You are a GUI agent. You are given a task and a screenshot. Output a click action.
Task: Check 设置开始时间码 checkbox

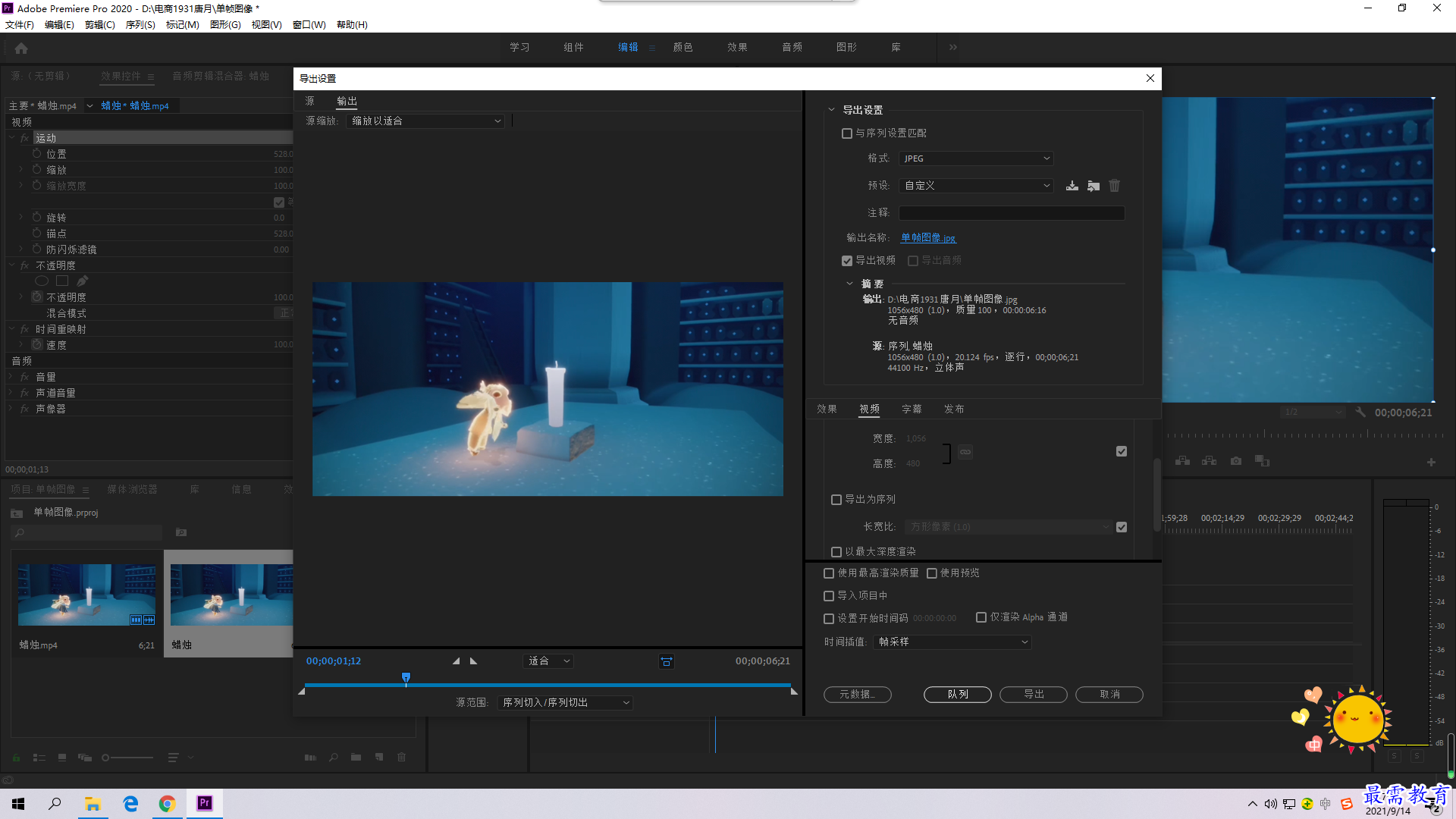(829, 619)
